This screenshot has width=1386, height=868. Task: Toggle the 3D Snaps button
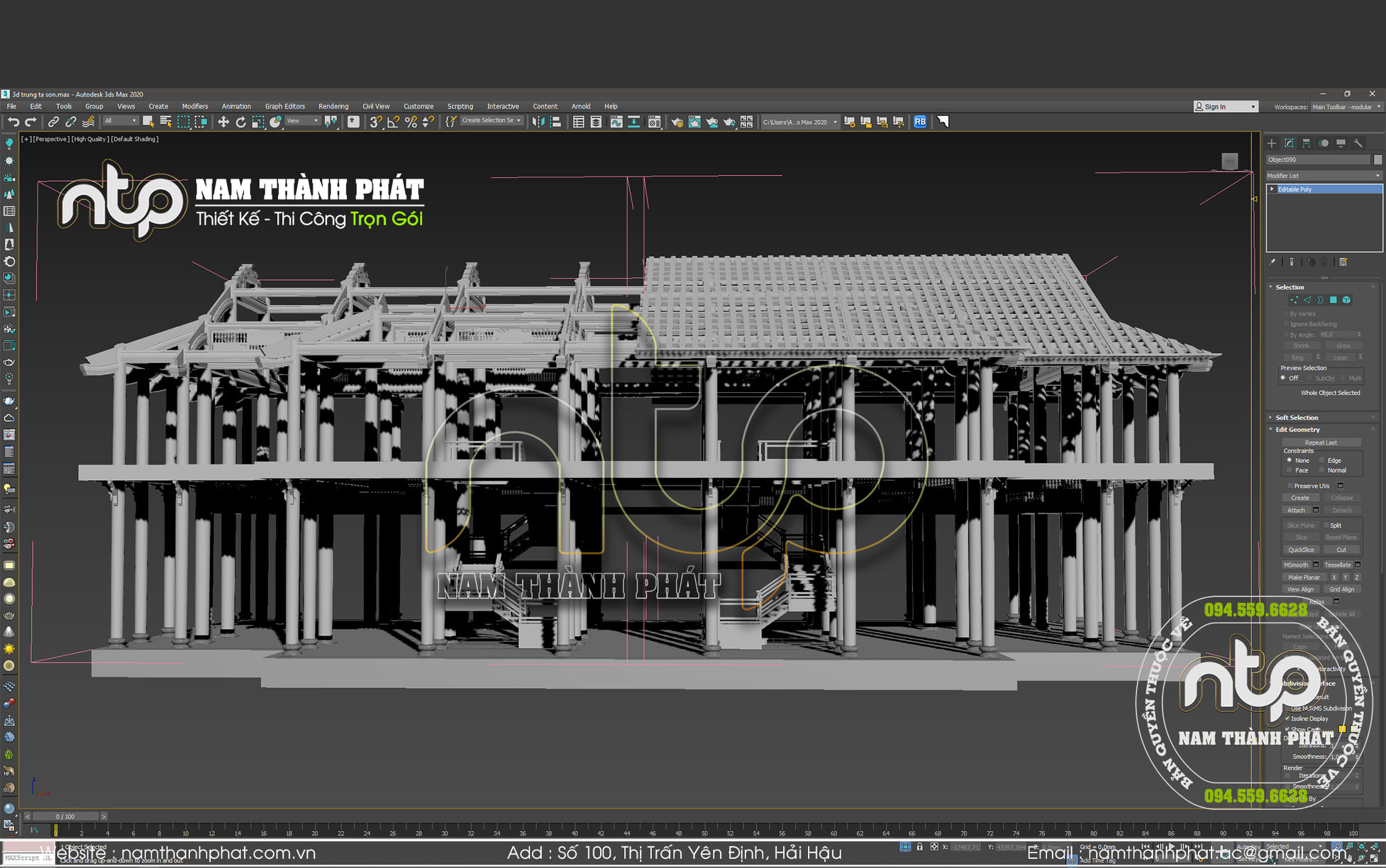[x=376, y=122]
